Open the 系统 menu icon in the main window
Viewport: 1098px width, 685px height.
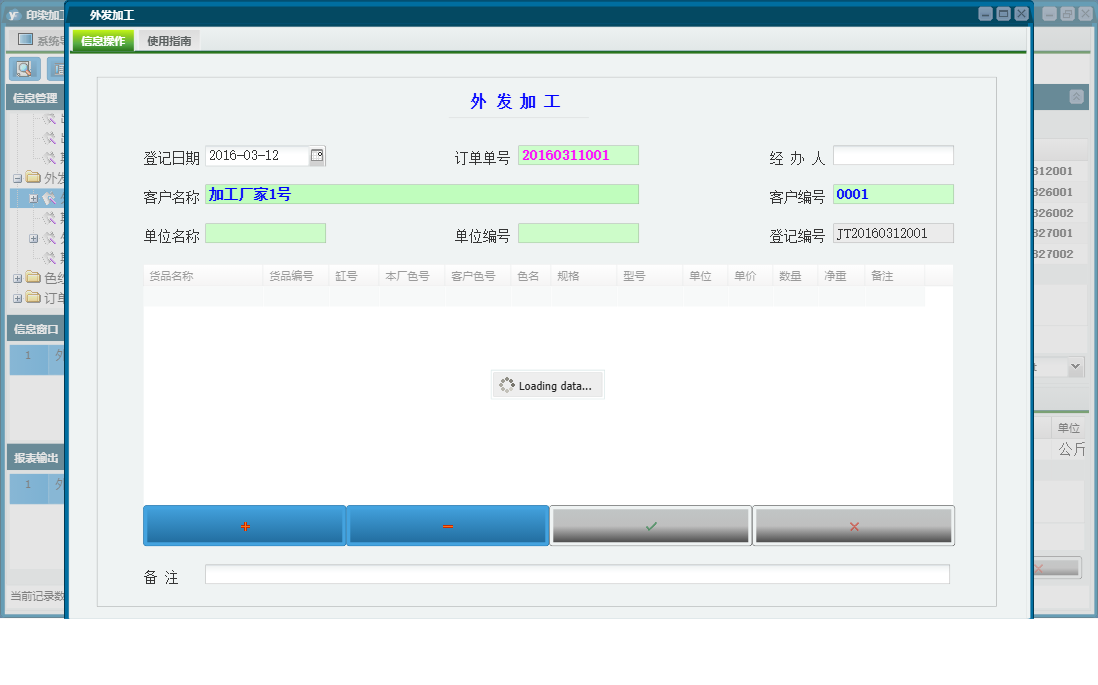click(x=25, y=39)
